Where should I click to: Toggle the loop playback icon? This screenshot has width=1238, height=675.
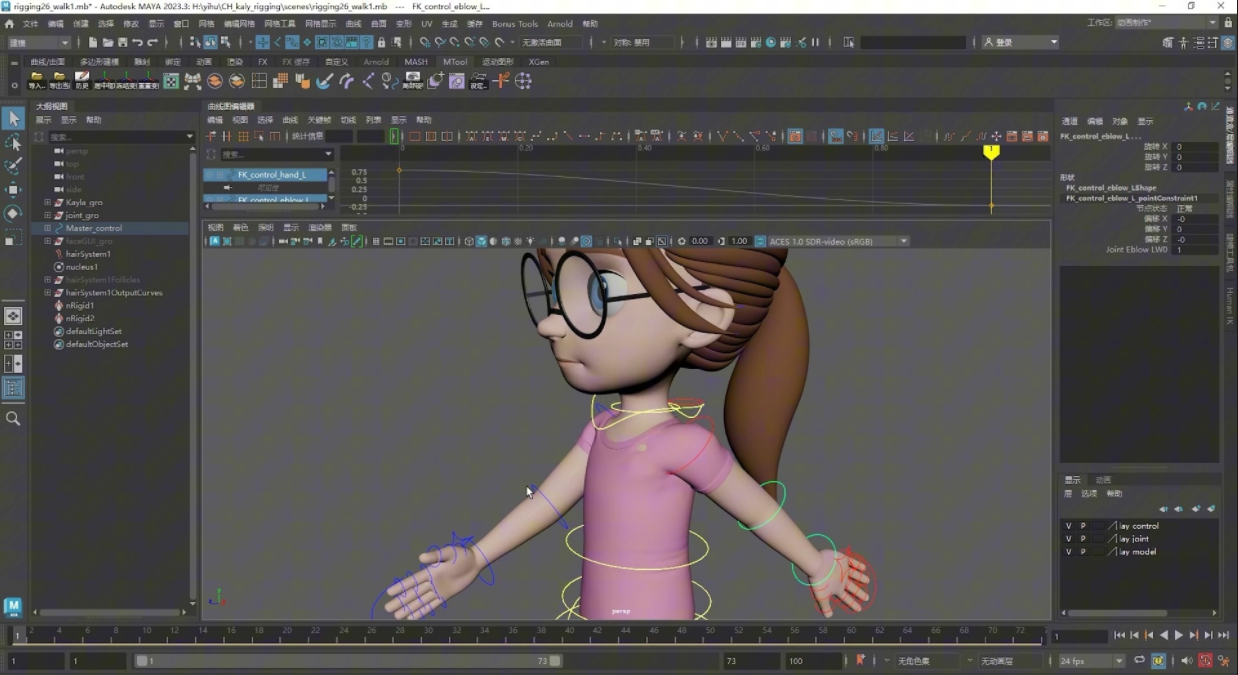[1139, 661]
